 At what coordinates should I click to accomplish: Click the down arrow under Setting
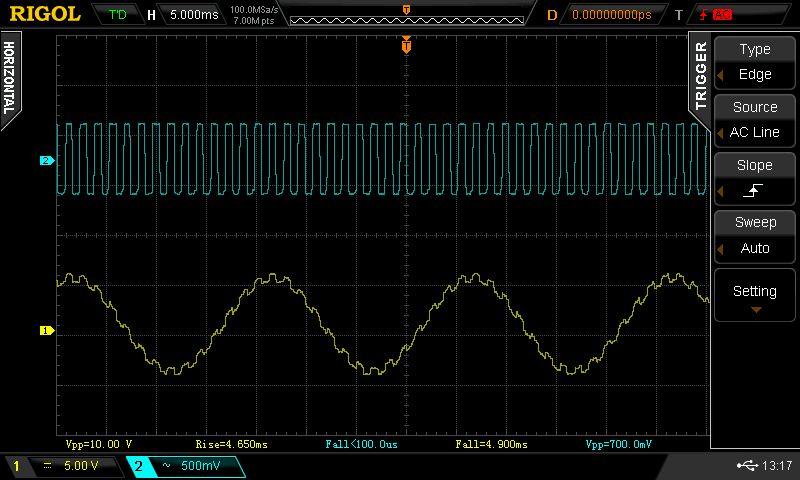tap(756, 310)
